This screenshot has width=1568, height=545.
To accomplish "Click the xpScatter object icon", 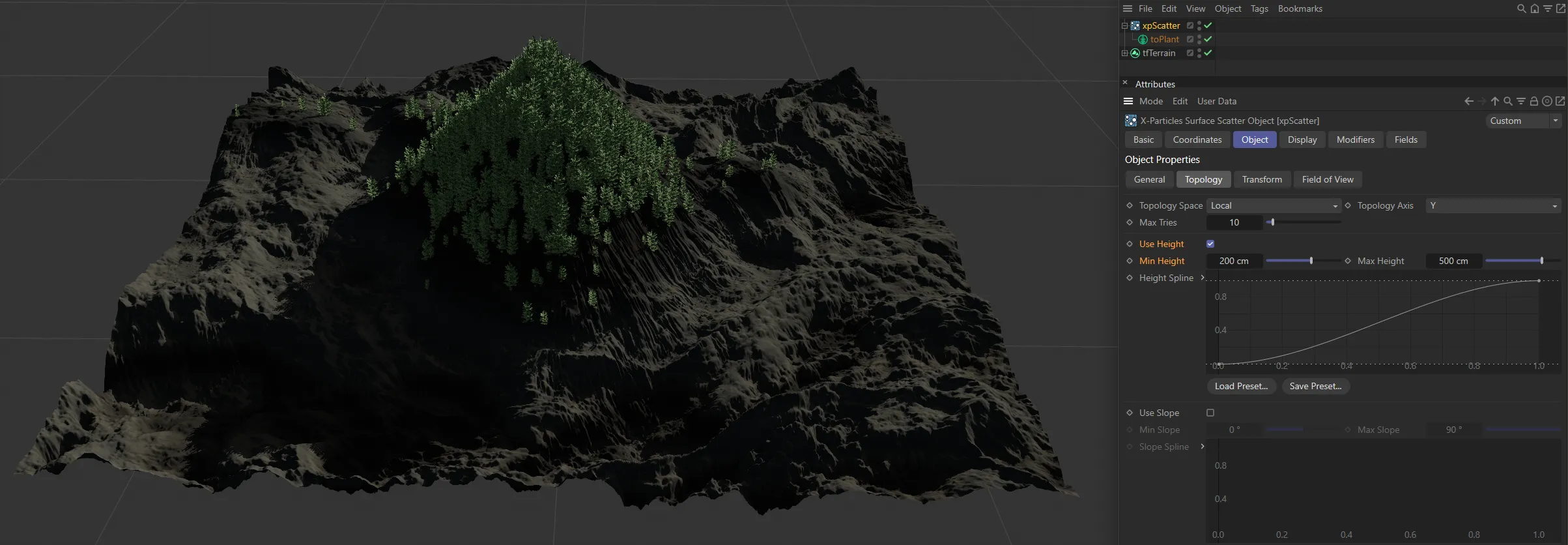I will [1135, 25].
